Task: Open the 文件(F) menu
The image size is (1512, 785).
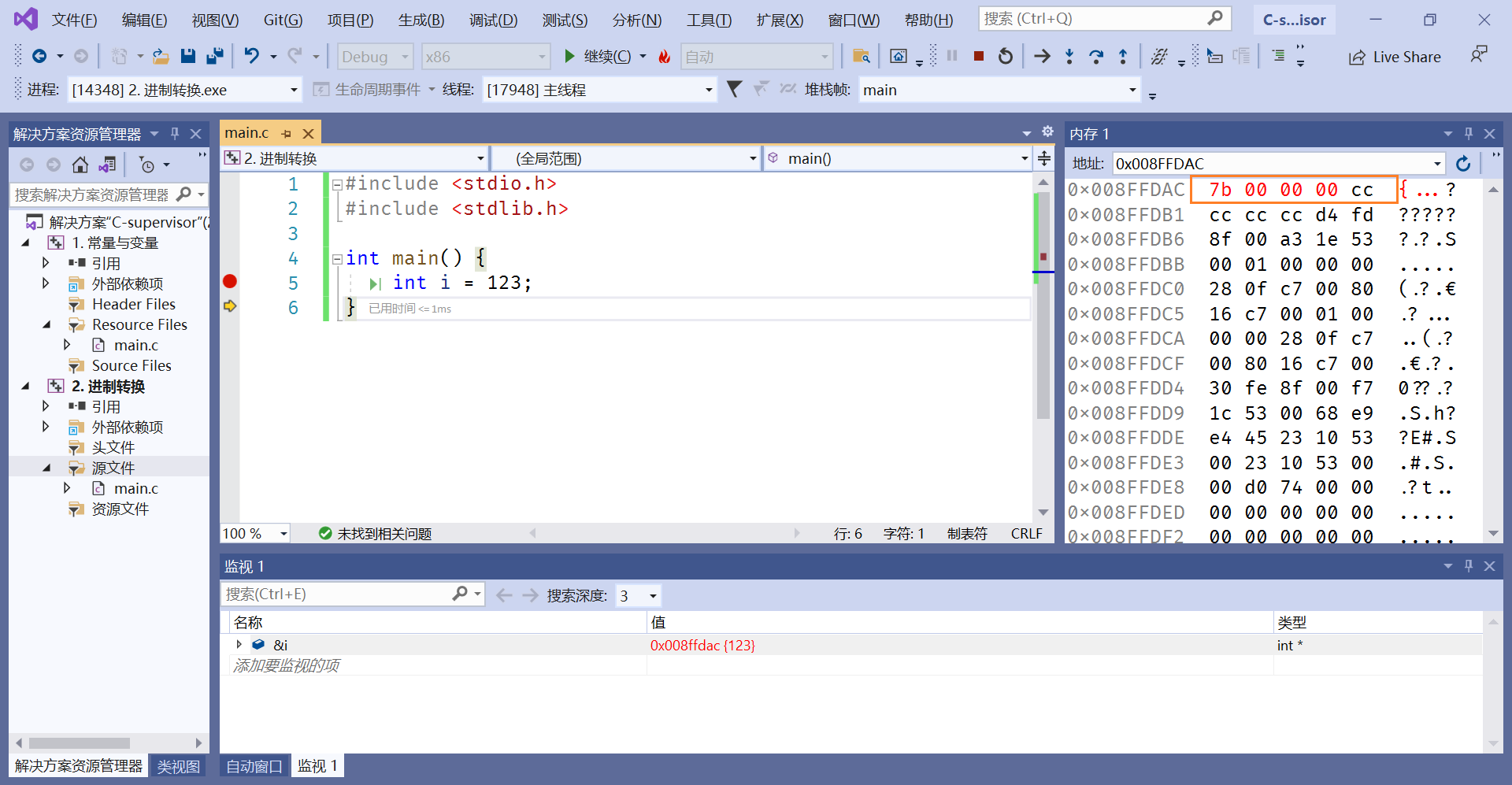Action: 74,20
